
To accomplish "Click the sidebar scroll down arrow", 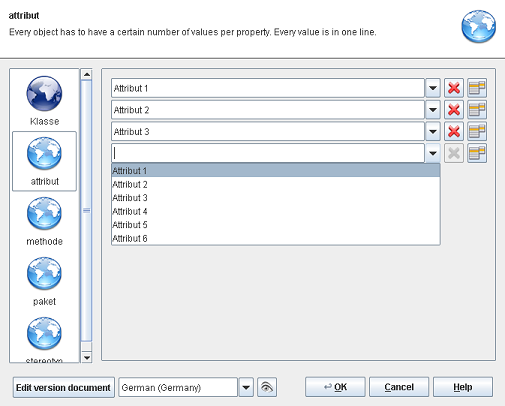I will 87,357.
